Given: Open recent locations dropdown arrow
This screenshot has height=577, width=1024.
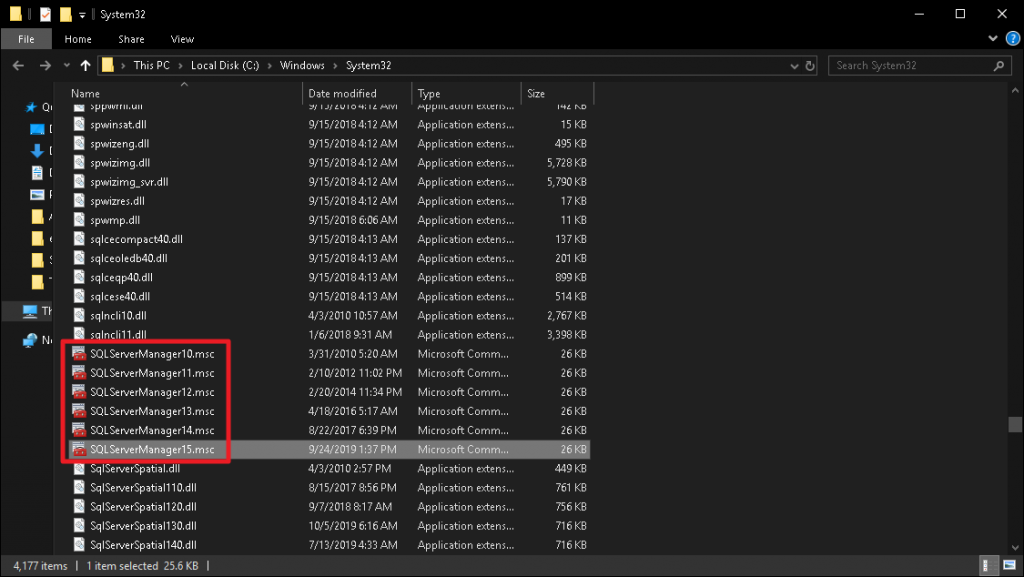Looking at the screenshot, I should (67, 65).
